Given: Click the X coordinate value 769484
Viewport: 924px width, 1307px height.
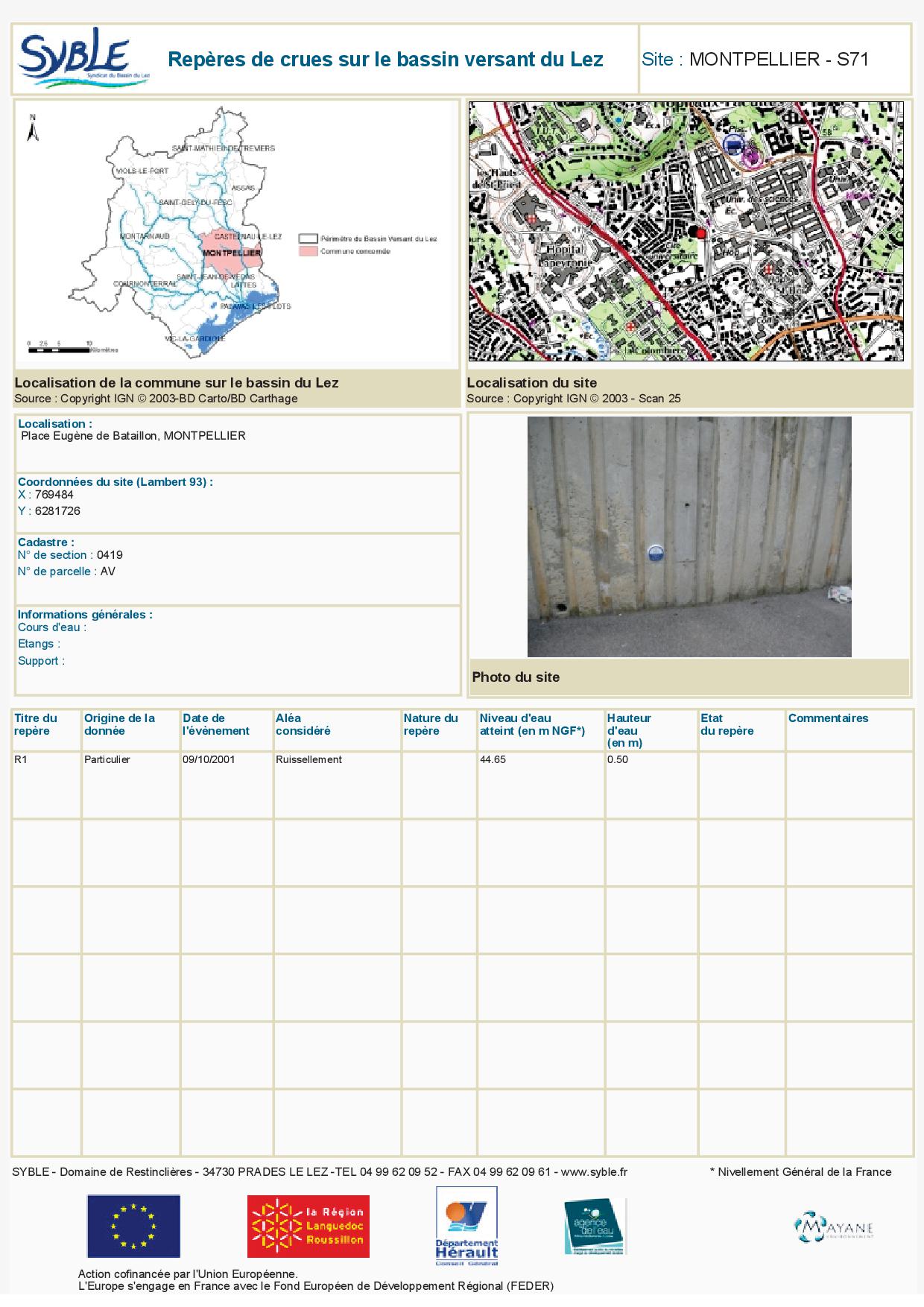Looking at the screenshot, I should pos(54,494).
